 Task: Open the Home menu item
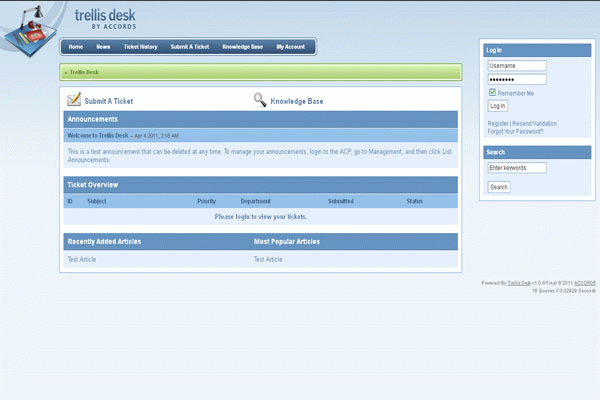click(76, 47)
